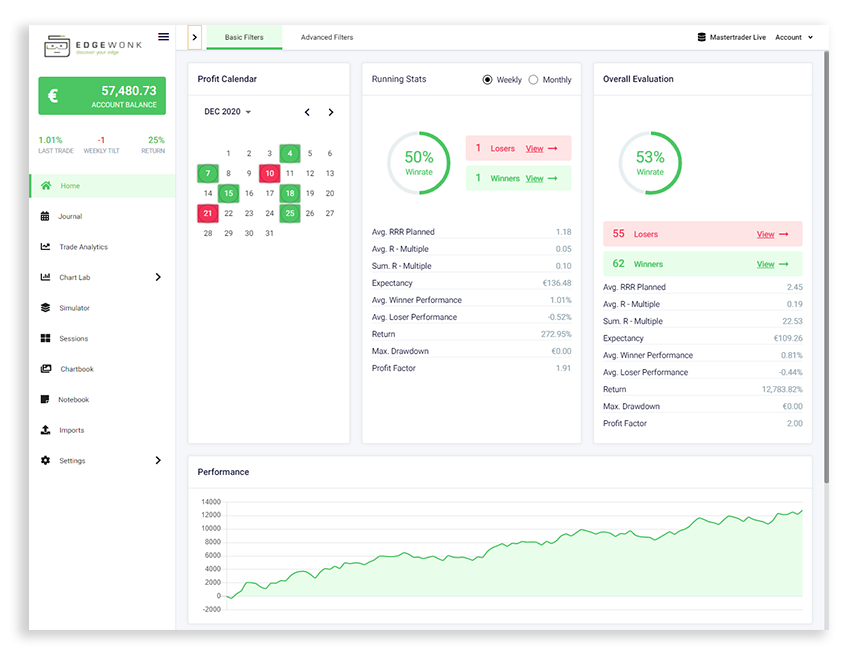View the 55 Losers in Overall Evaluation
Screen dimensions: 858x655
pyautogui.click(x=771, y=234)
